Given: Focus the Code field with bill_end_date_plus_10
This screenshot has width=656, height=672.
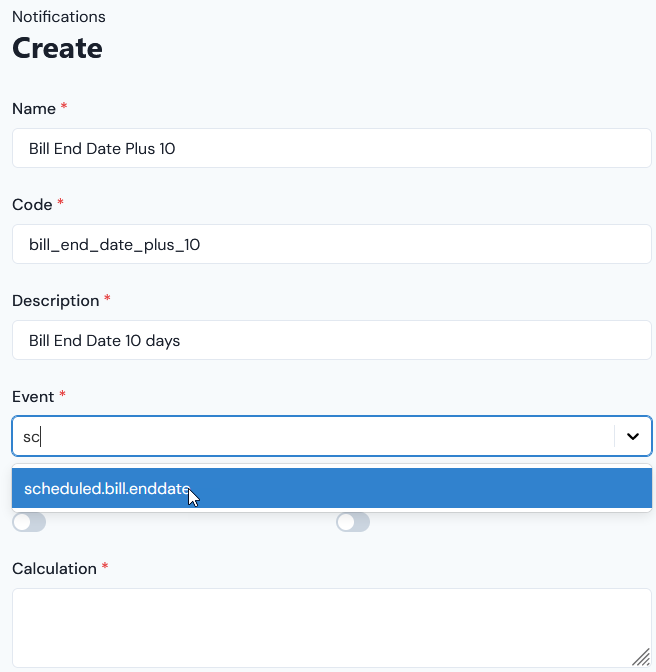Looking at the screenshot, I should [x=332, y=244].
